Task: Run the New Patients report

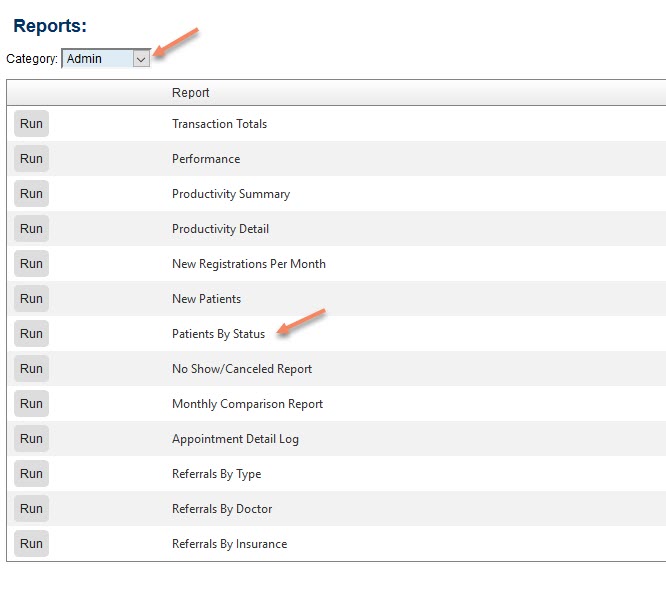Action: 31,299
